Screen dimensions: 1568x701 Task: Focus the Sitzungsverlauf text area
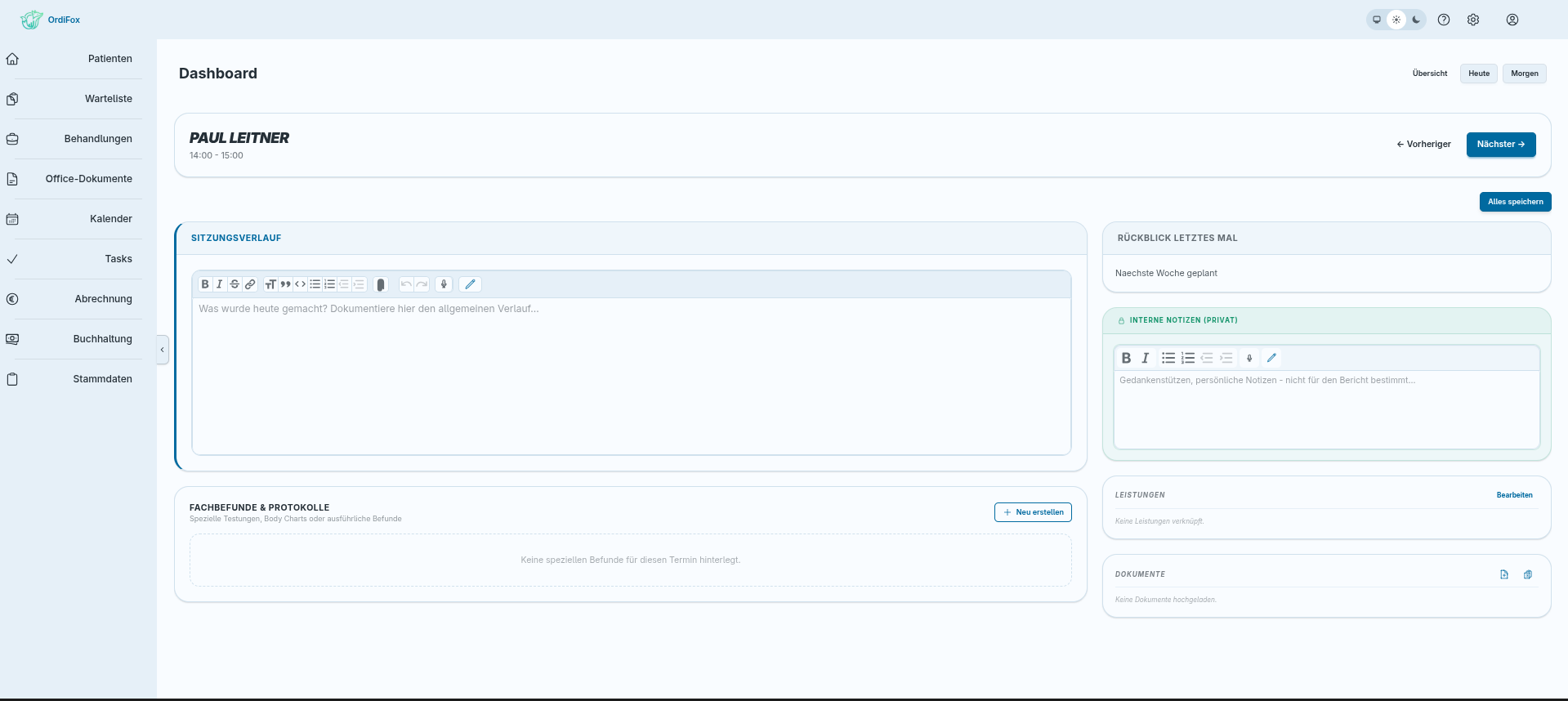point(632,376)
